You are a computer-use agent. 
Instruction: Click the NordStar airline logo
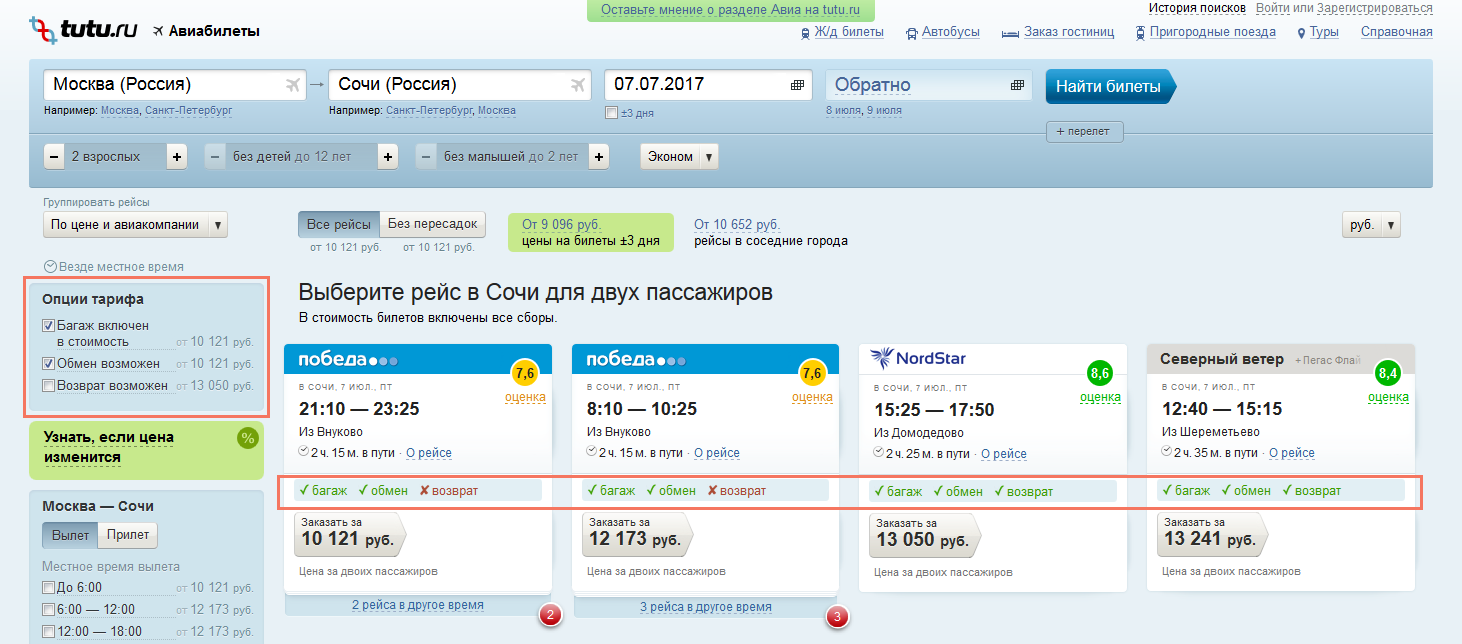[x=918, y=358]
